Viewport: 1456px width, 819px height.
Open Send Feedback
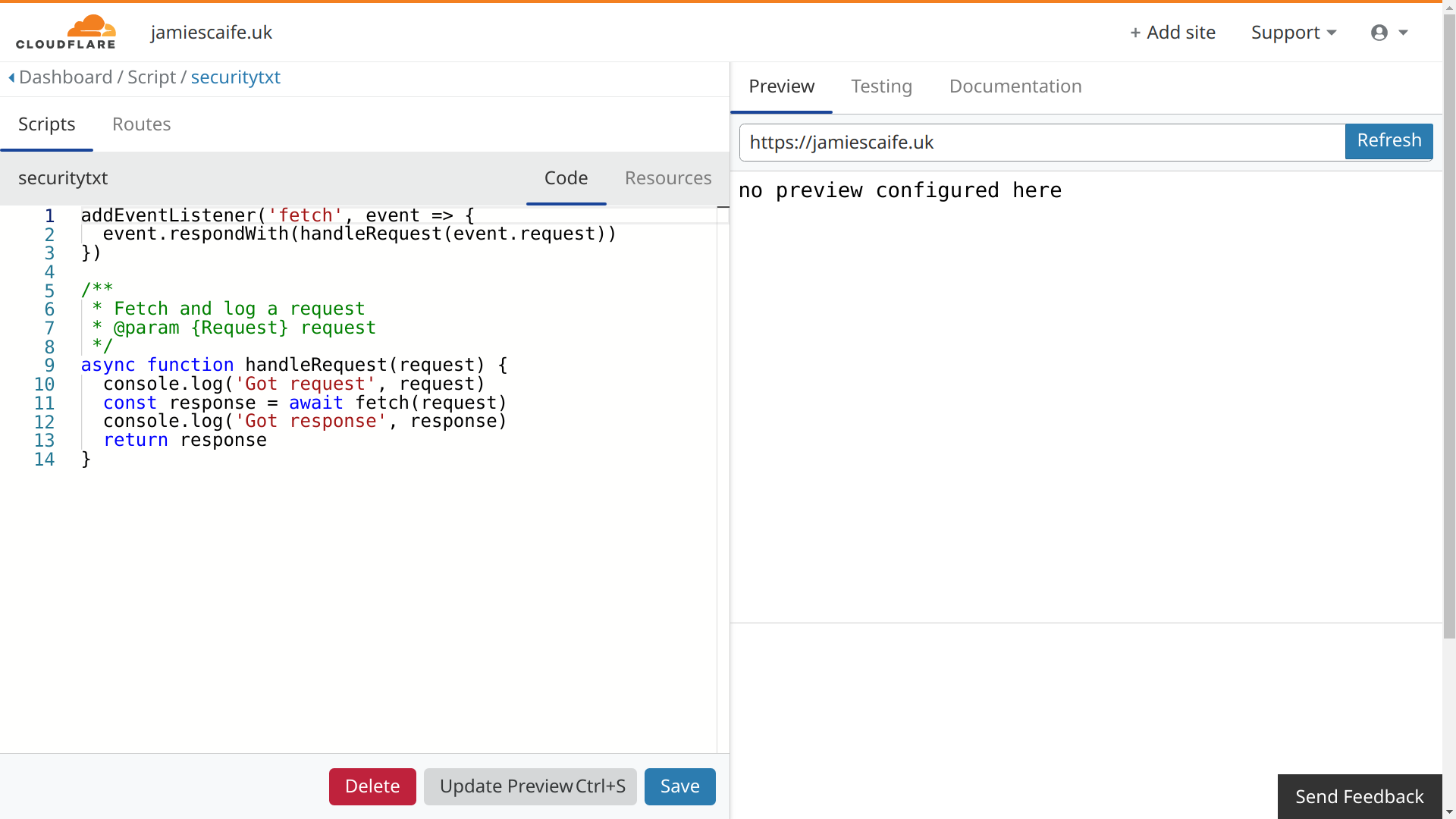(1360, 797)
